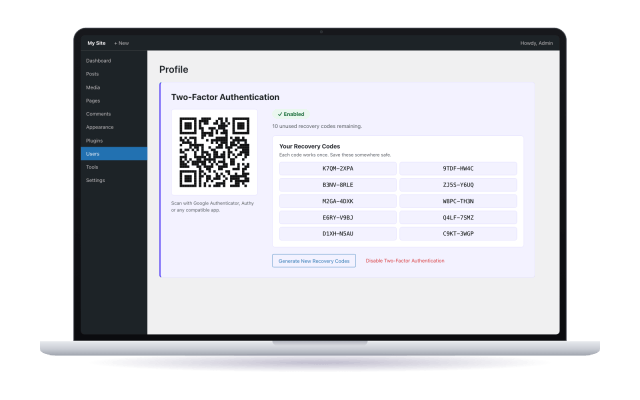Click '10 unused recovery codes remaining' text
The width and height of the screenshot is (640, 400).
(317, 126)
